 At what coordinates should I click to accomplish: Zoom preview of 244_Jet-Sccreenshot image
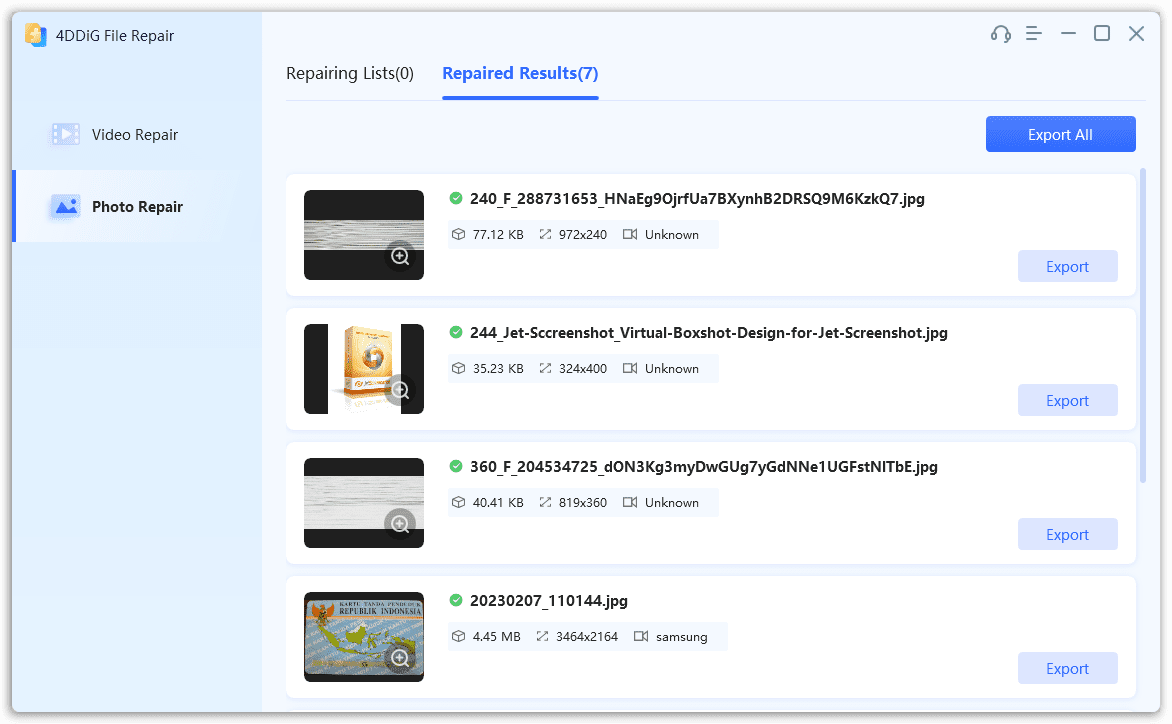[x=400, y=390]
